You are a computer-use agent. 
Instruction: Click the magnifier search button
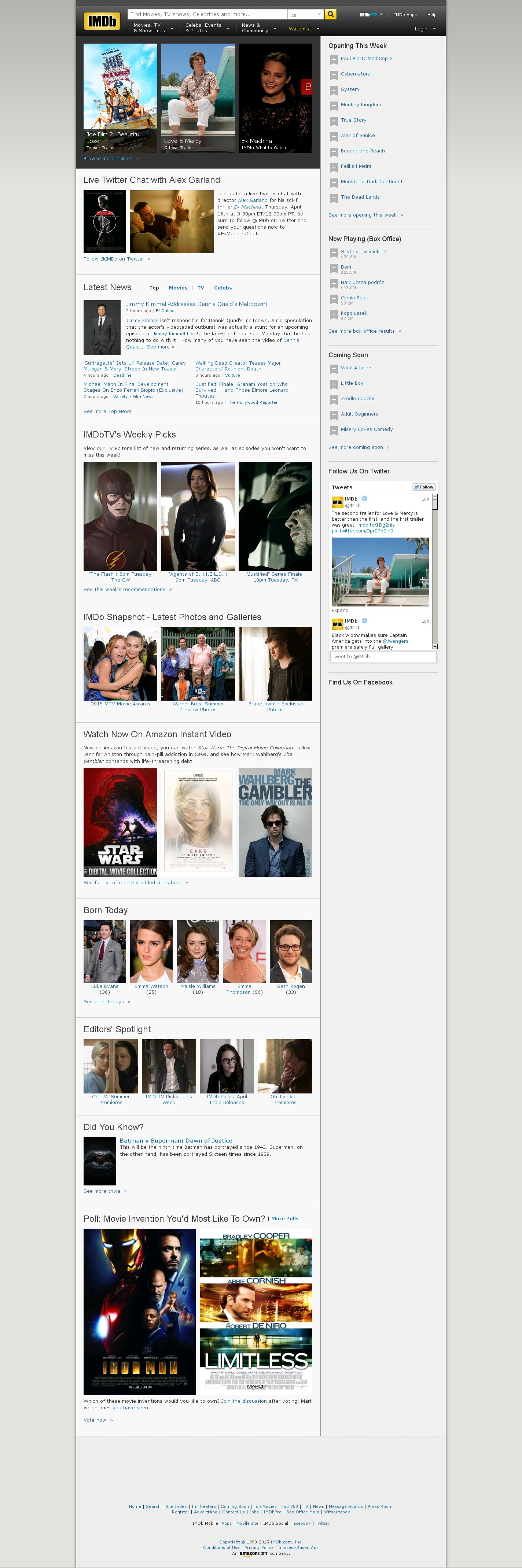tap(330, 14)
